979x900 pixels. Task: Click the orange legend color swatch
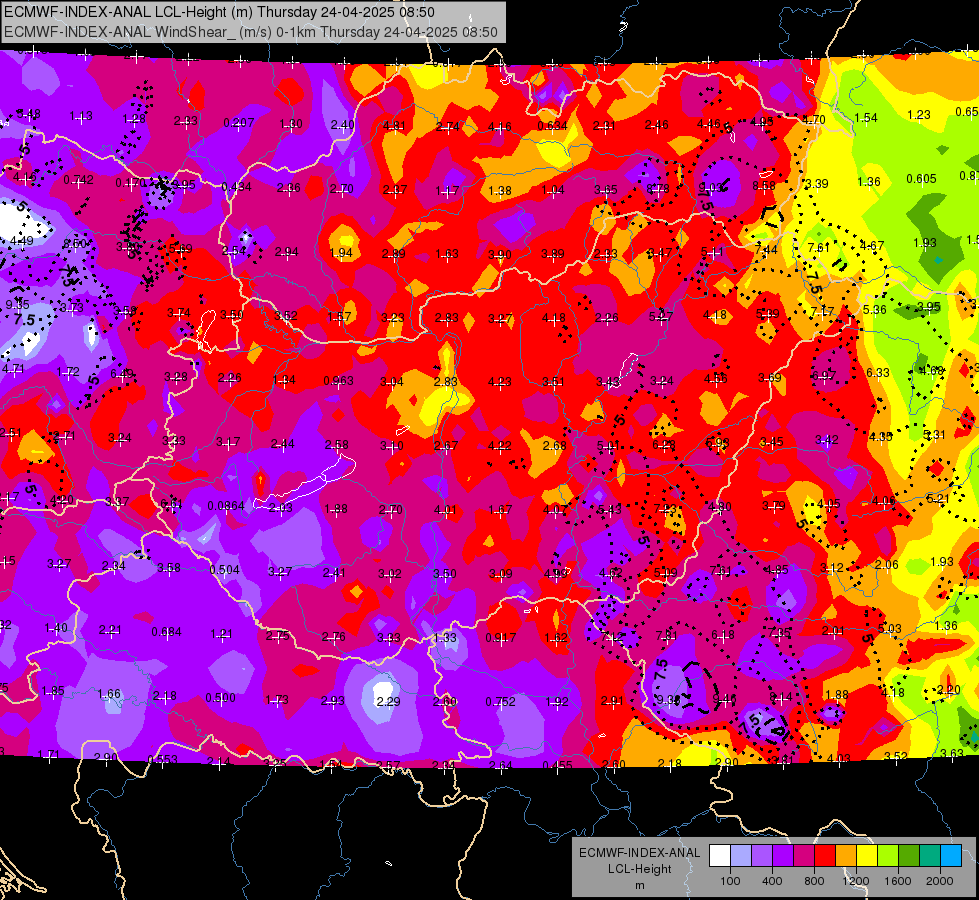[846, 856]
